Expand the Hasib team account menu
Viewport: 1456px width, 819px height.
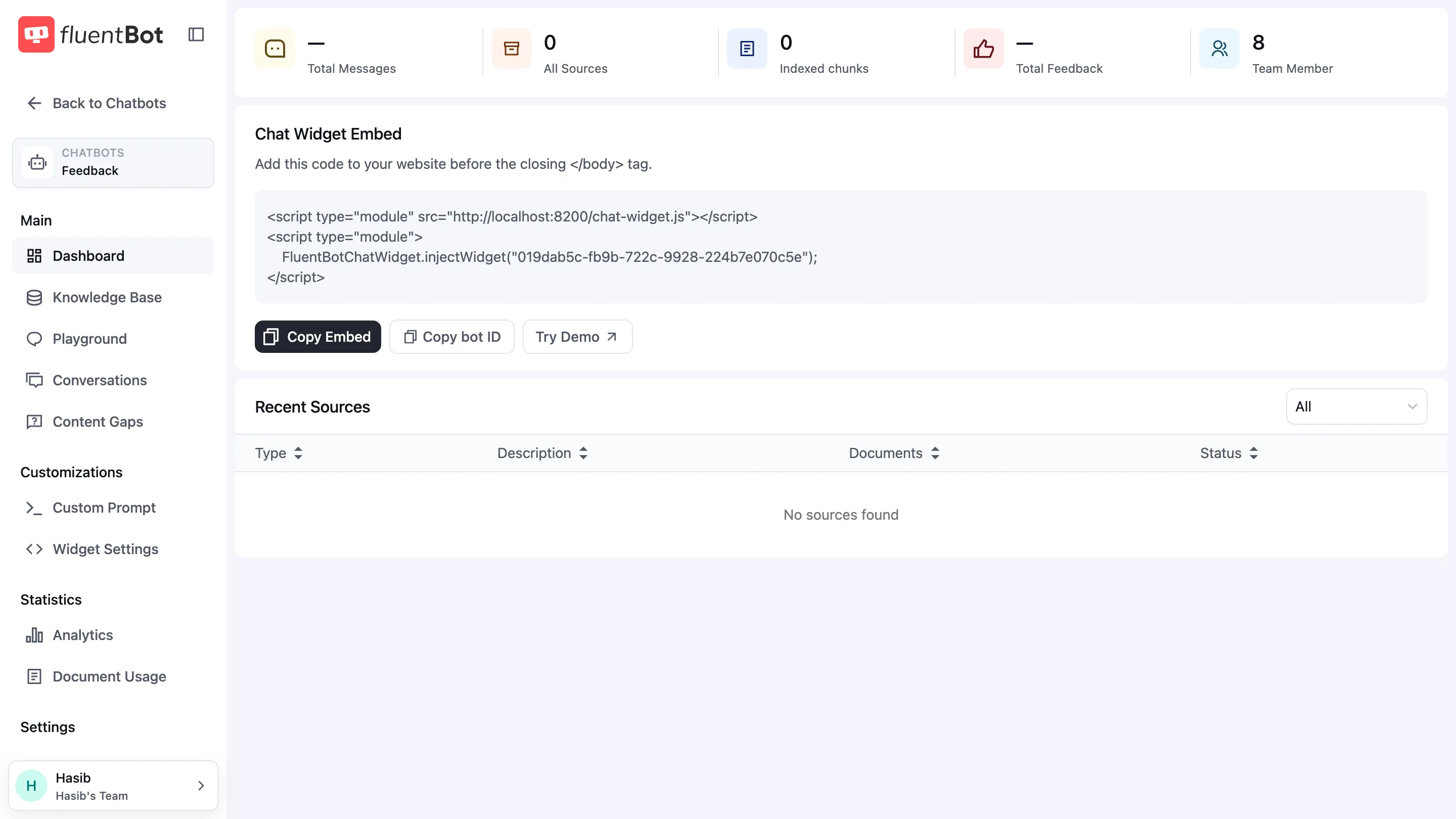pyautogui.click(x=113, y=786)
